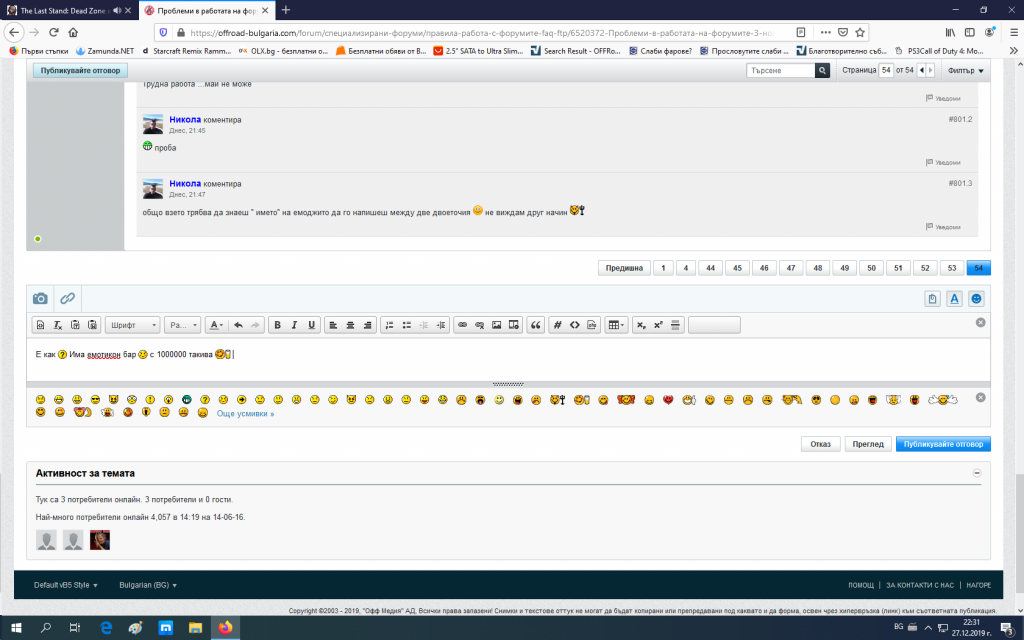Insert HTML code with angle brackets icon
1024x640 pixels.
[574, 325]
